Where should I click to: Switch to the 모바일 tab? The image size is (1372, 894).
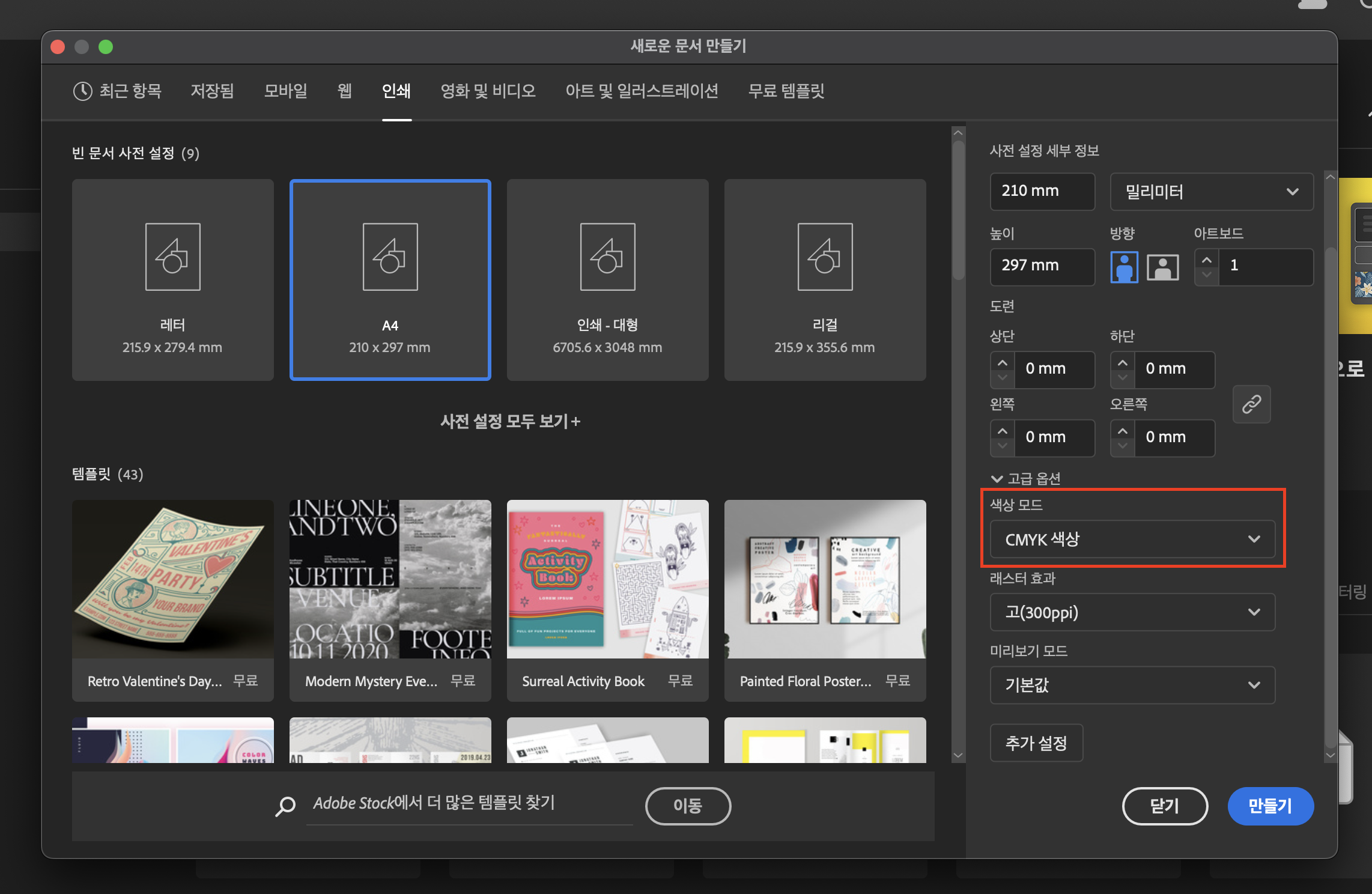click(286, 91)
